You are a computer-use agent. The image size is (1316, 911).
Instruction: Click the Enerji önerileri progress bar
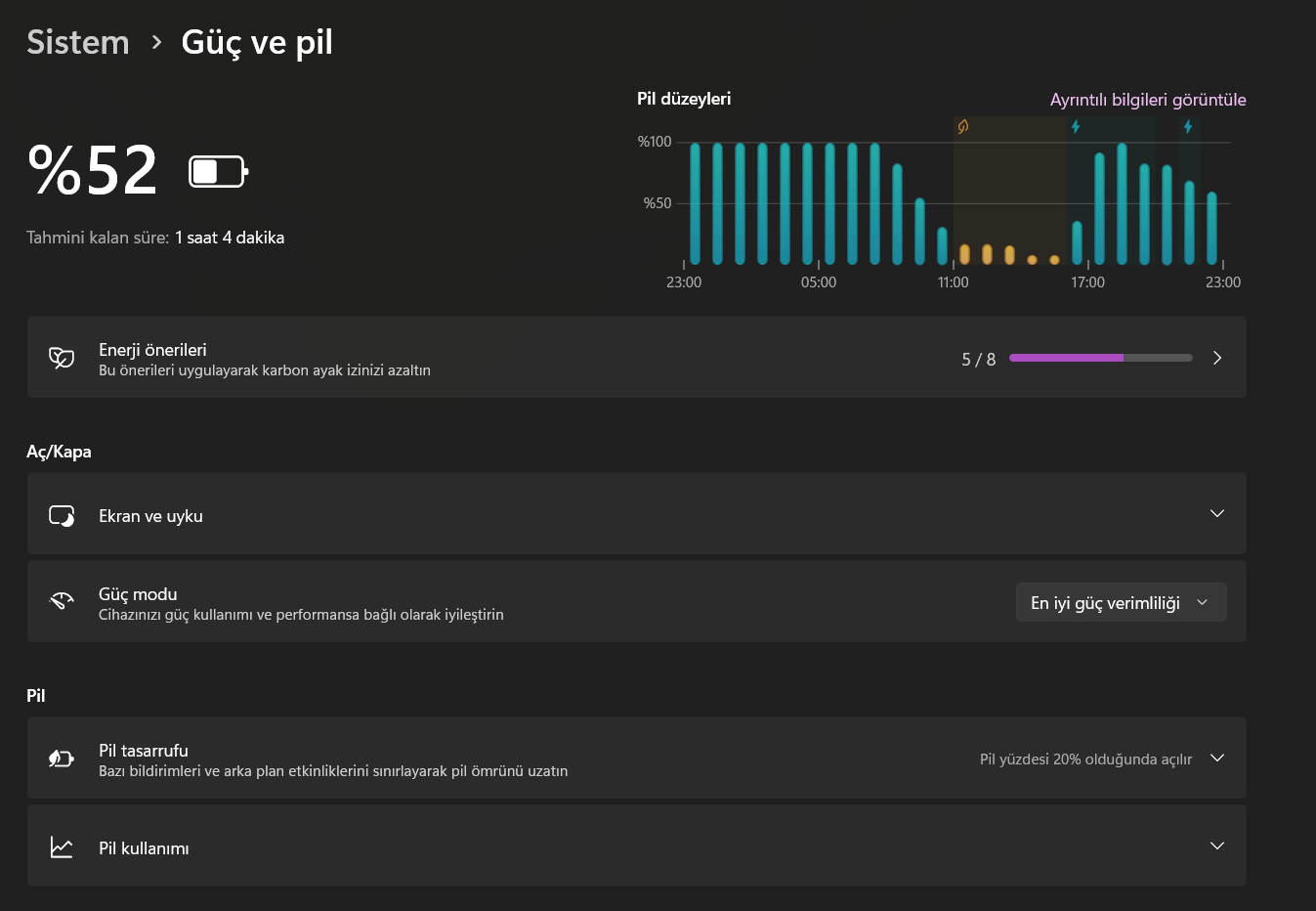[x=1100, y=358]
